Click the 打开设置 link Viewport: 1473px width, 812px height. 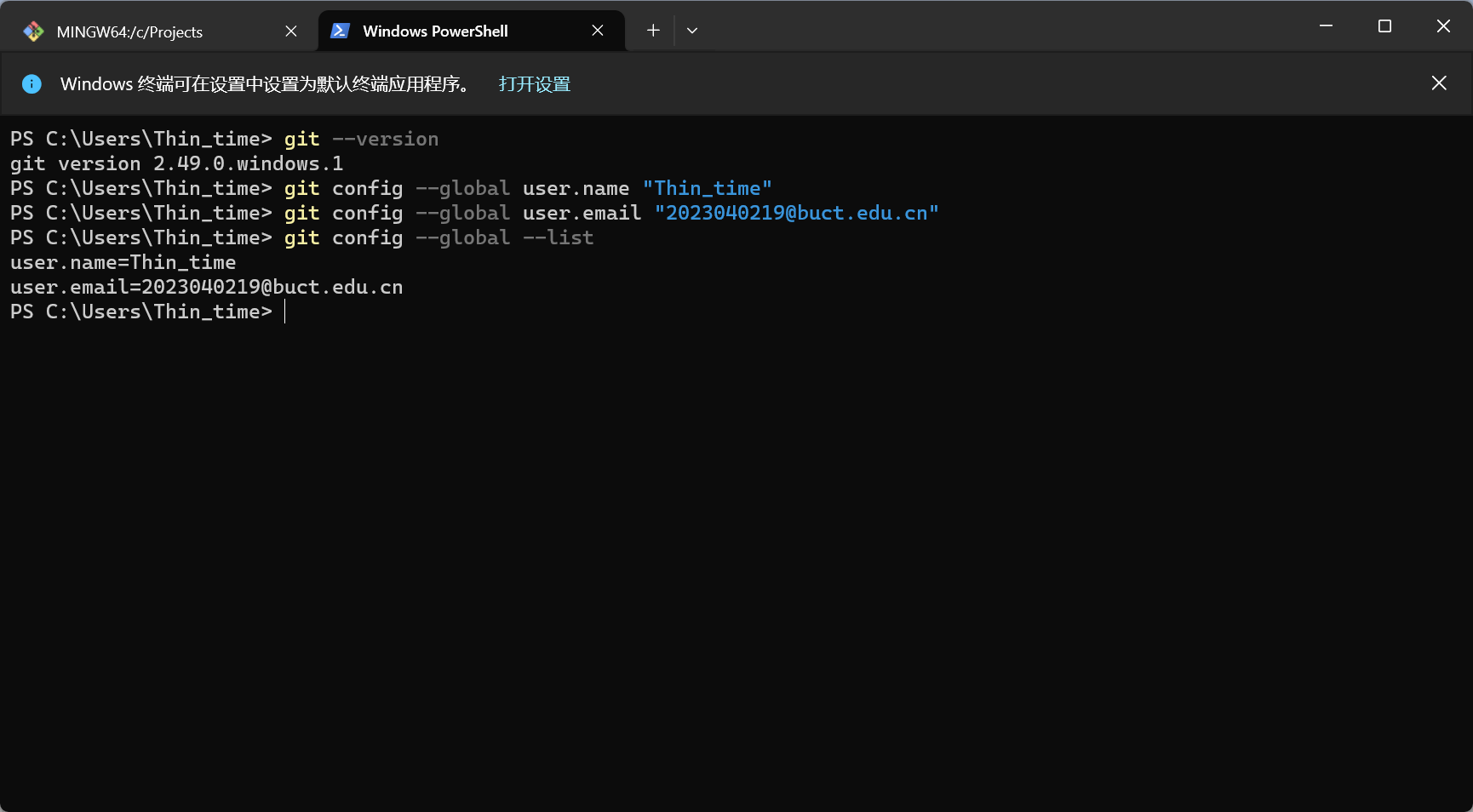coord(535,84)
